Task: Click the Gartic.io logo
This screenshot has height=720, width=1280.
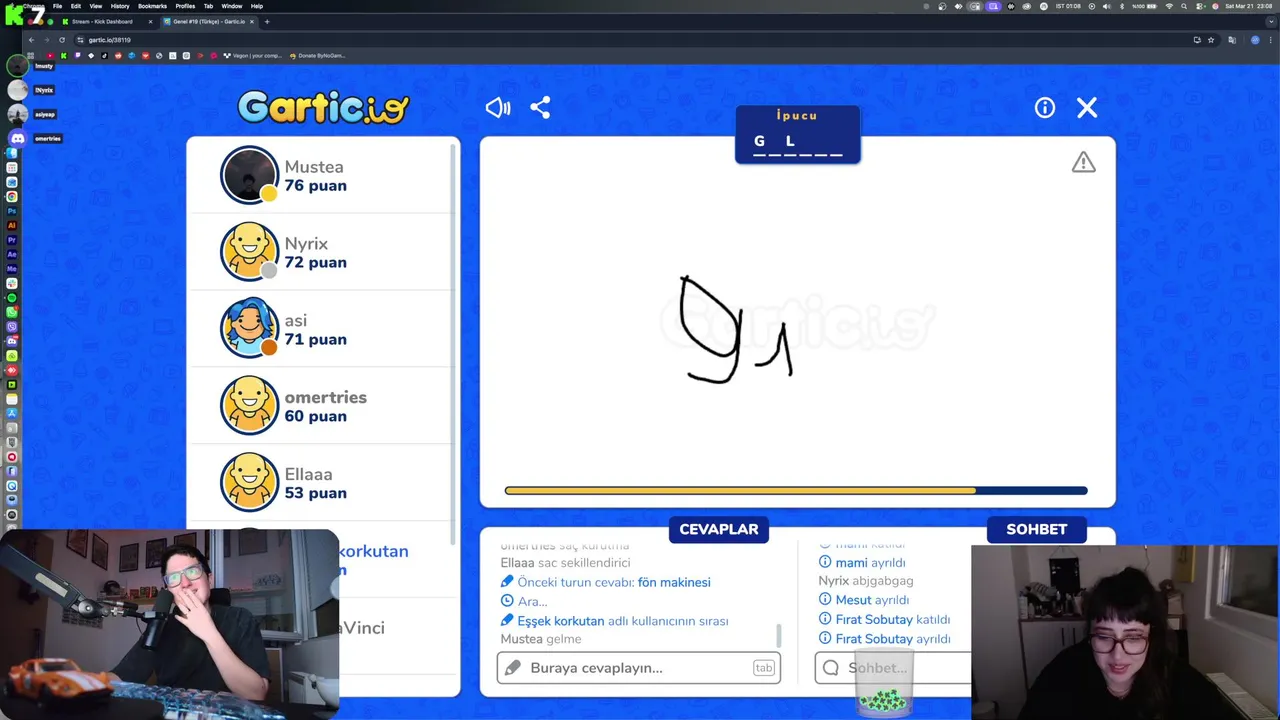Action: click(x=323, y=107)
